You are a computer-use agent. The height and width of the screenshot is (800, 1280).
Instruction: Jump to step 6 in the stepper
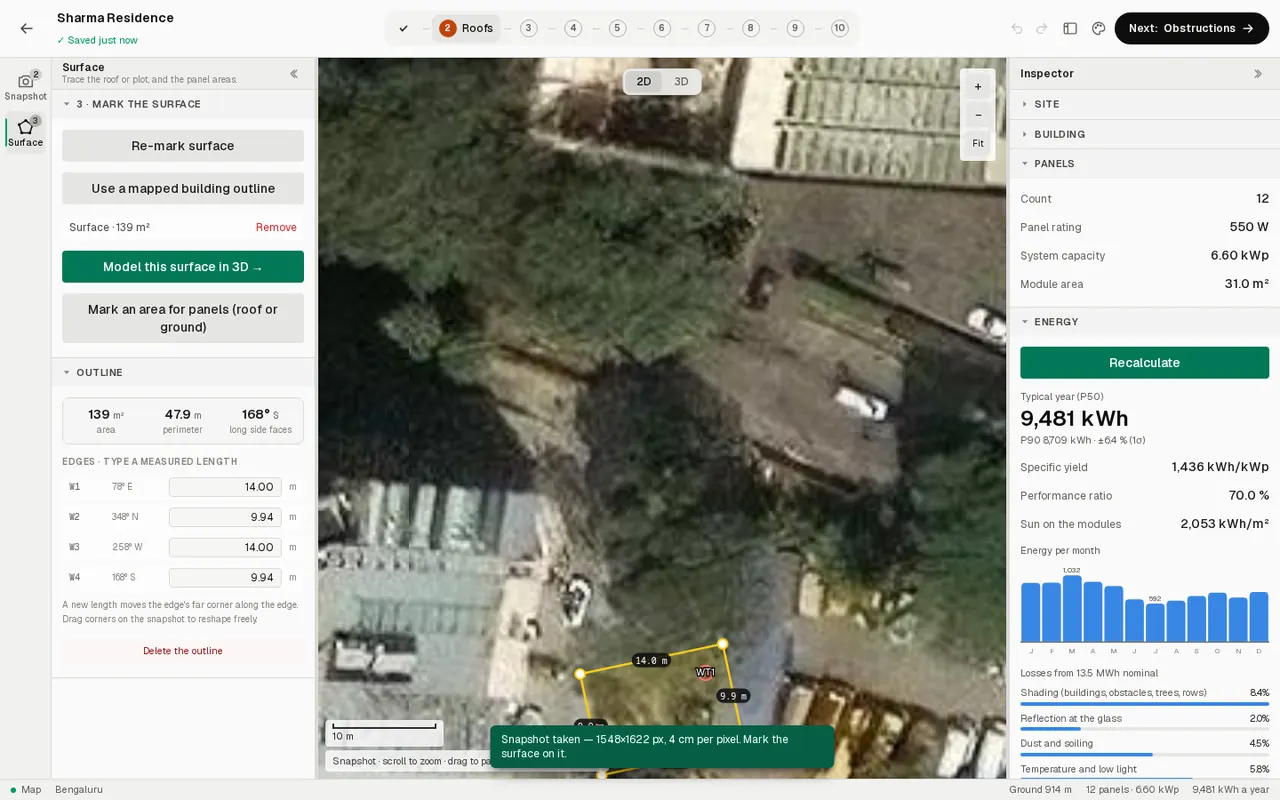pyautogui.click(x=662, y=29)
